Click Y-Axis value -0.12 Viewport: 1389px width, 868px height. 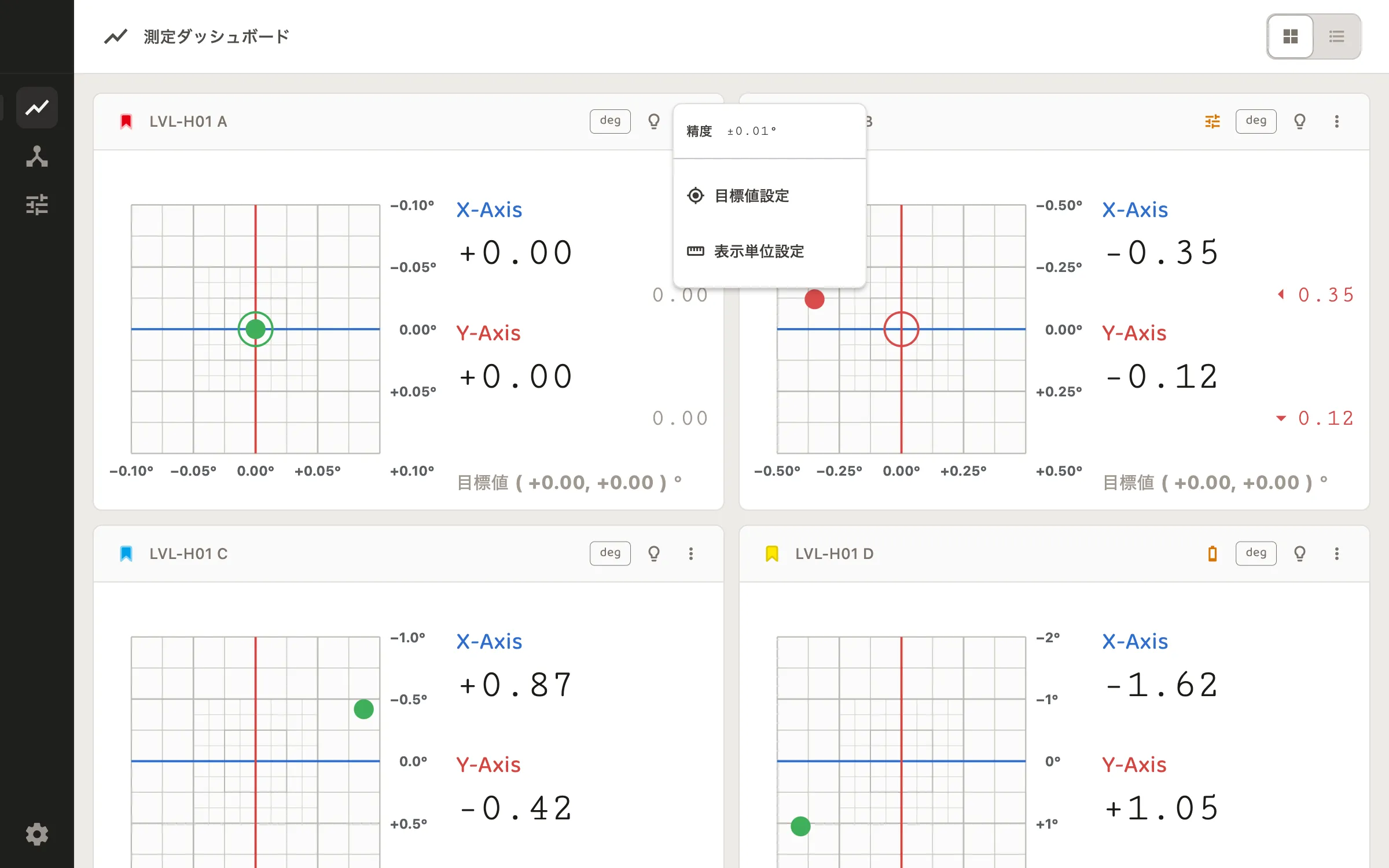pyautogui.click(x=1162, y=377)
